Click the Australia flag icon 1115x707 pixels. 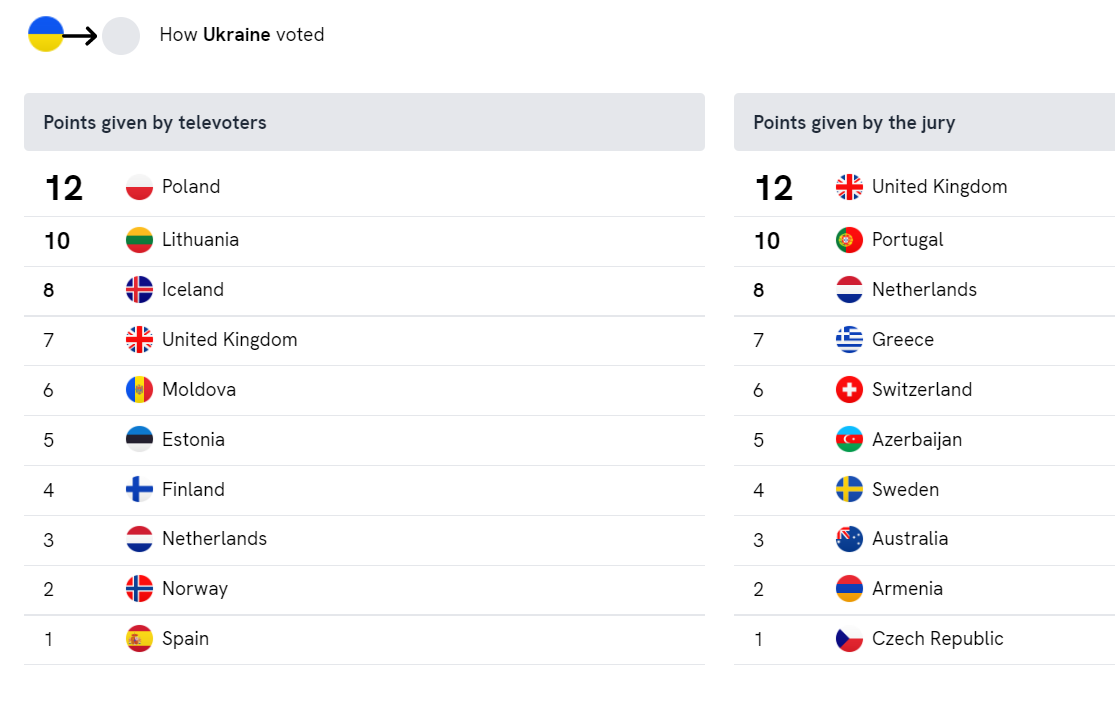click(x=849, y=539)
